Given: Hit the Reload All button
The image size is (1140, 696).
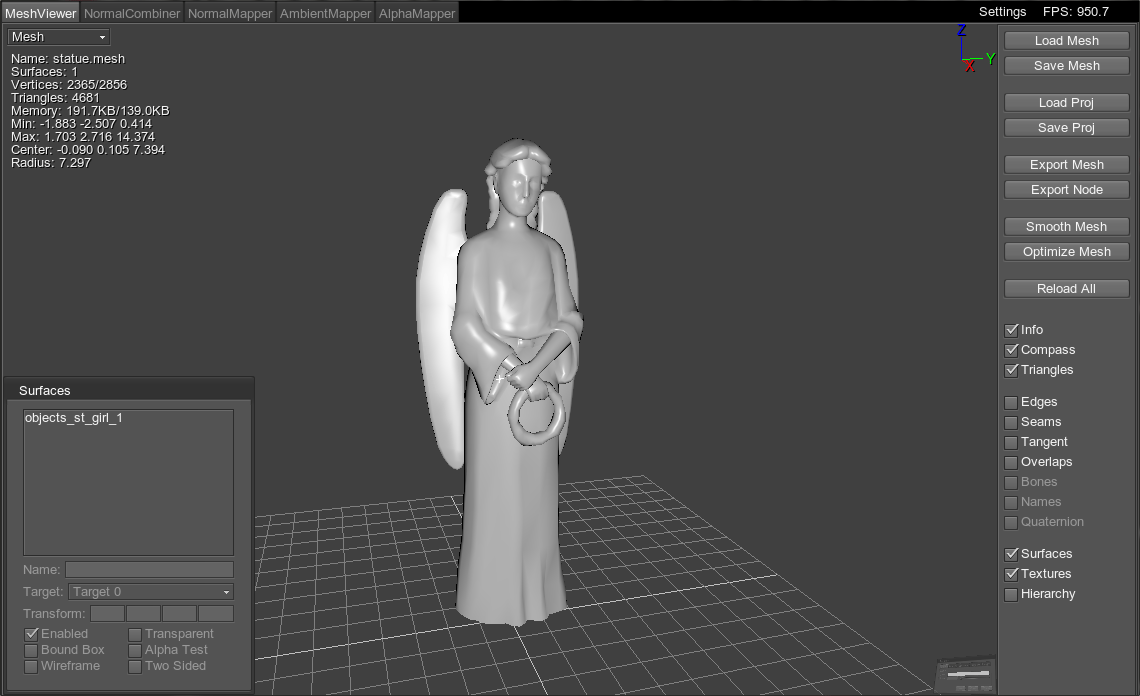Looking at the screenshot, I should point(1066,289).
